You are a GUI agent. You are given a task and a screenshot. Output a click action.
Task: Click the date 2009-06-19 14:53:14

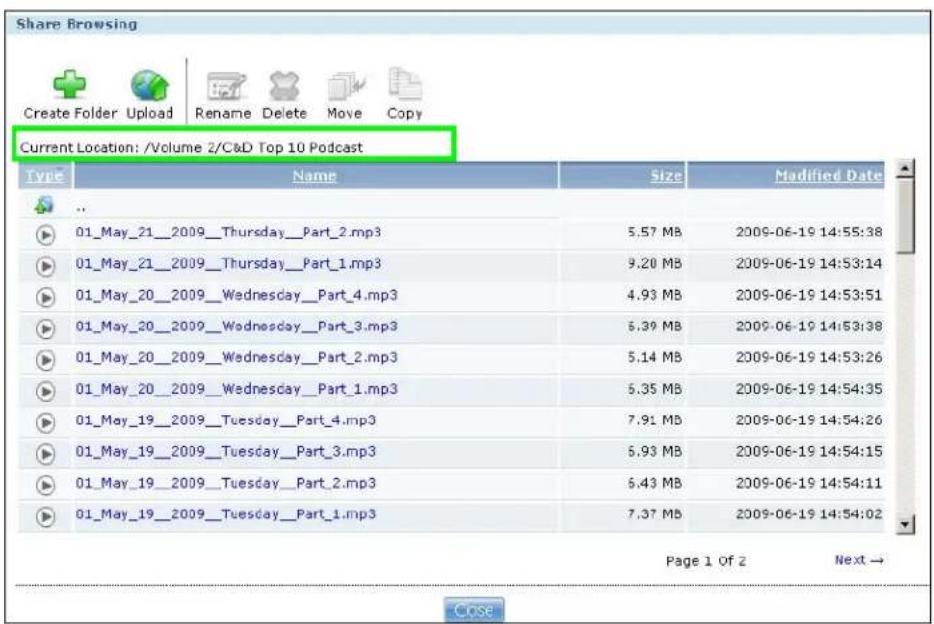click(x=809, y=263)
